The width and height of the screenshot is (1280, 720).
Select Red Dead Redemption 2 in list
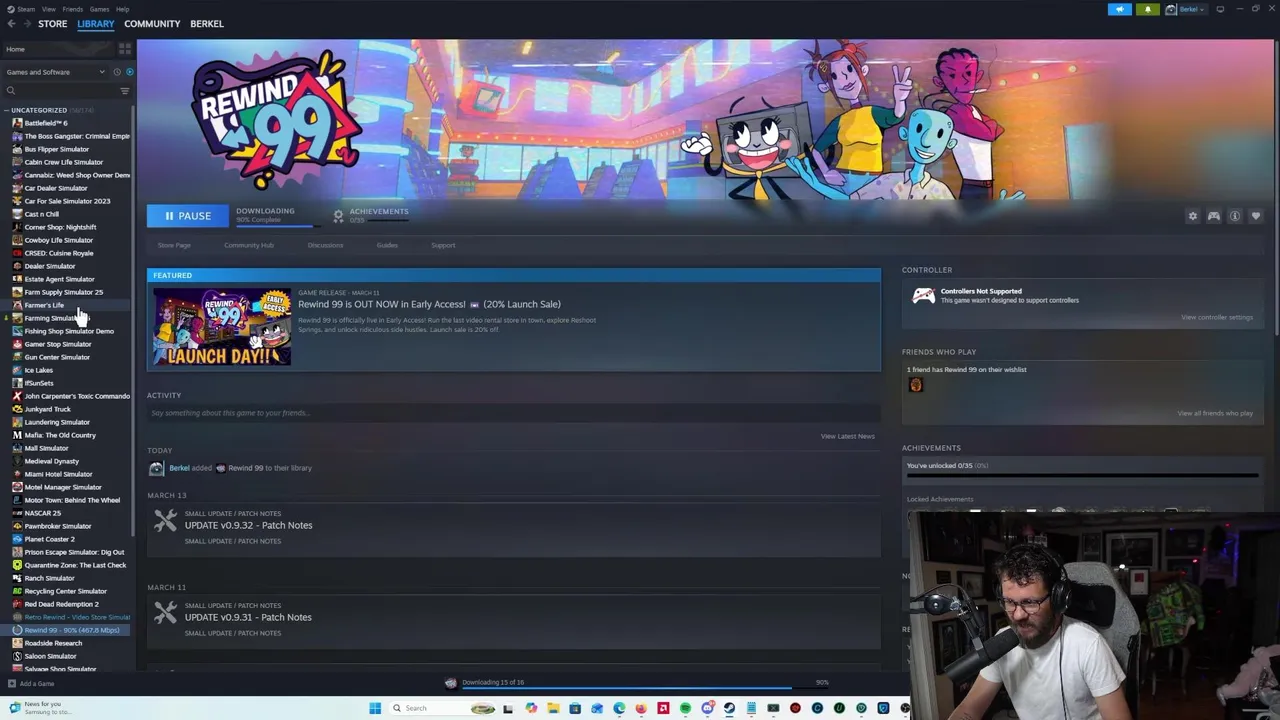(61, 604)
